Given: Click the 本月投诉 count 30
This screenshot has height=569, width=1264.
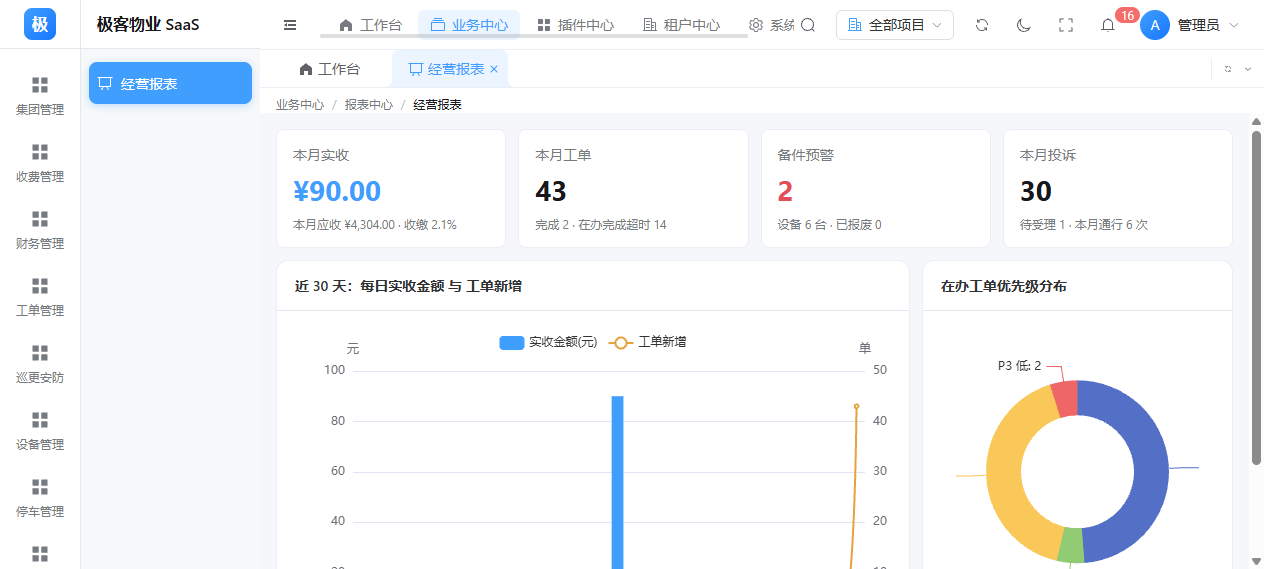Looking at the screenshot, I should 1036,191.
